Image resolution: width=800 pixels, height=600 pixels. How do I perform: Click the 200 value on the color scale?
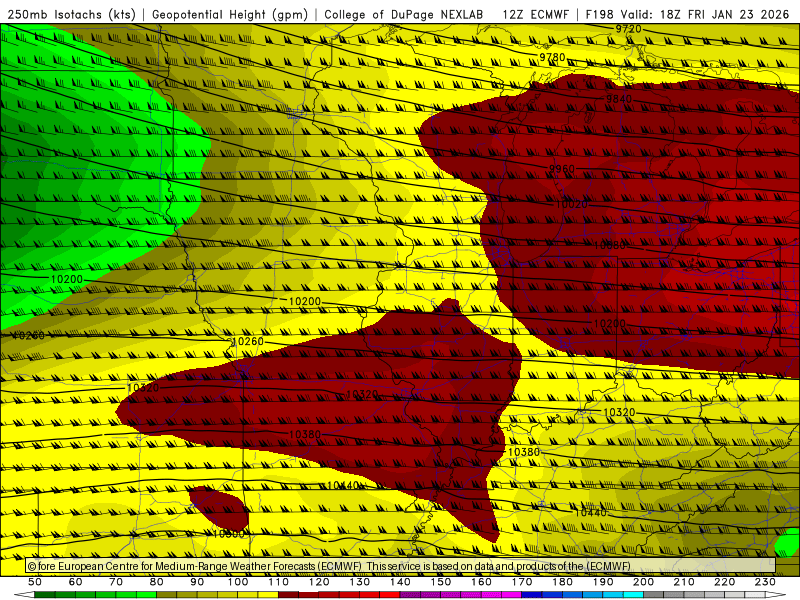coord(643,582)
